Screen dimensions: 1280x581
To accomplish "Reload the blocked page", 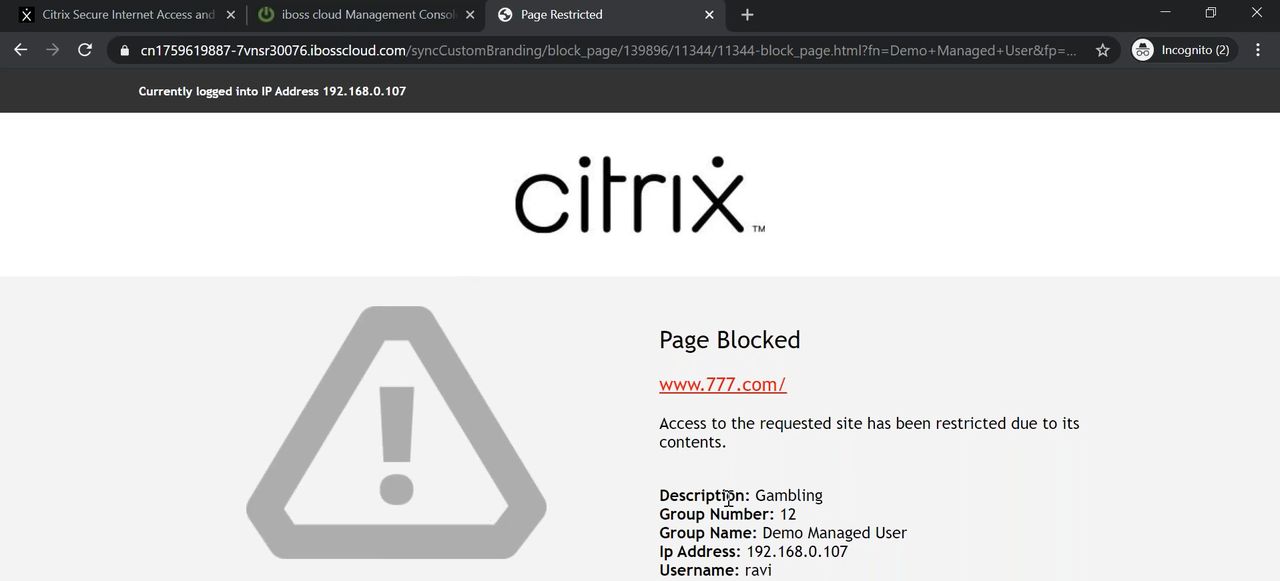I will point(85,50).
